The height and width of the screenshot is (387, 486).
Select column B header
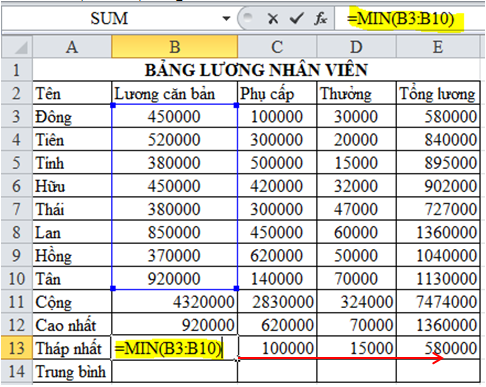[175, 47]
